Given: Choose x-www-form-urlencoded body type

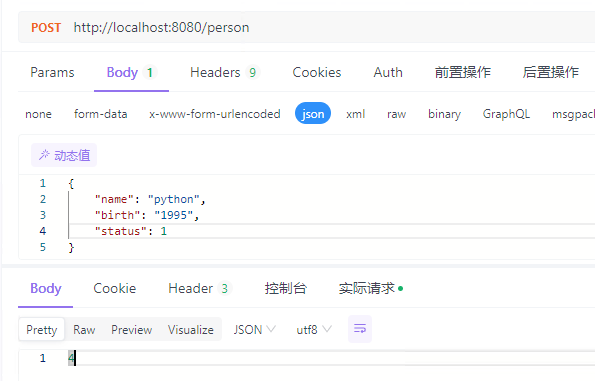Looking at the screenshot, I should pos(215,114).
